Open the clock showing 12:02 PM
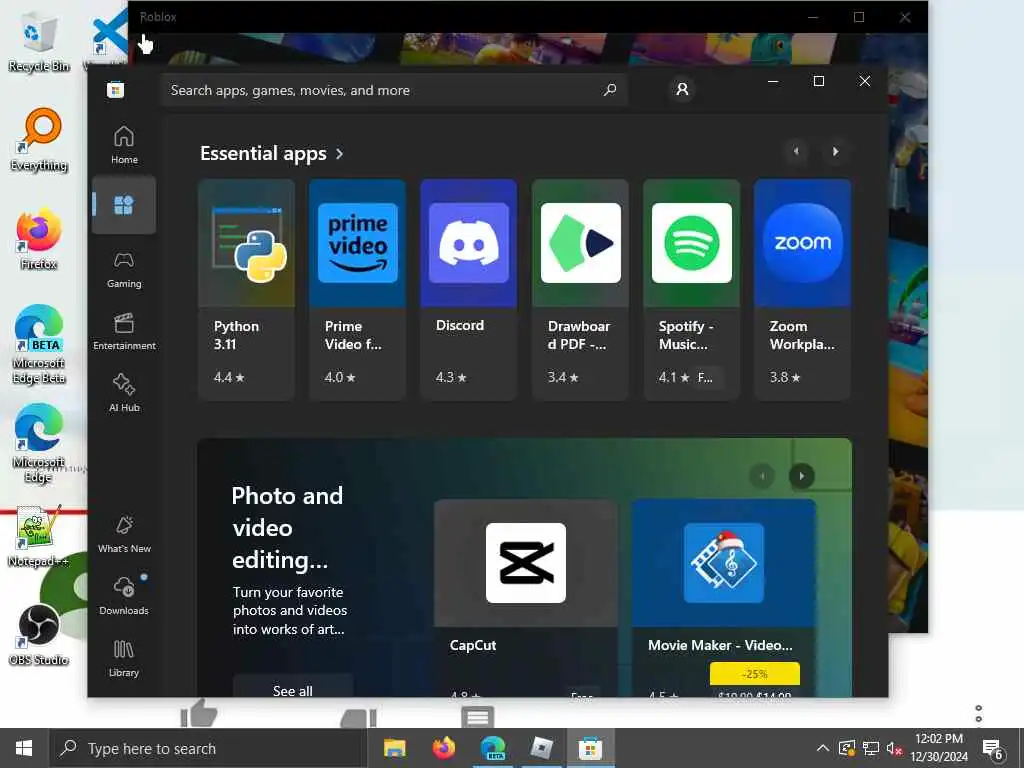This screenshot has width=1024, height=768. click(x=939, y=748)
